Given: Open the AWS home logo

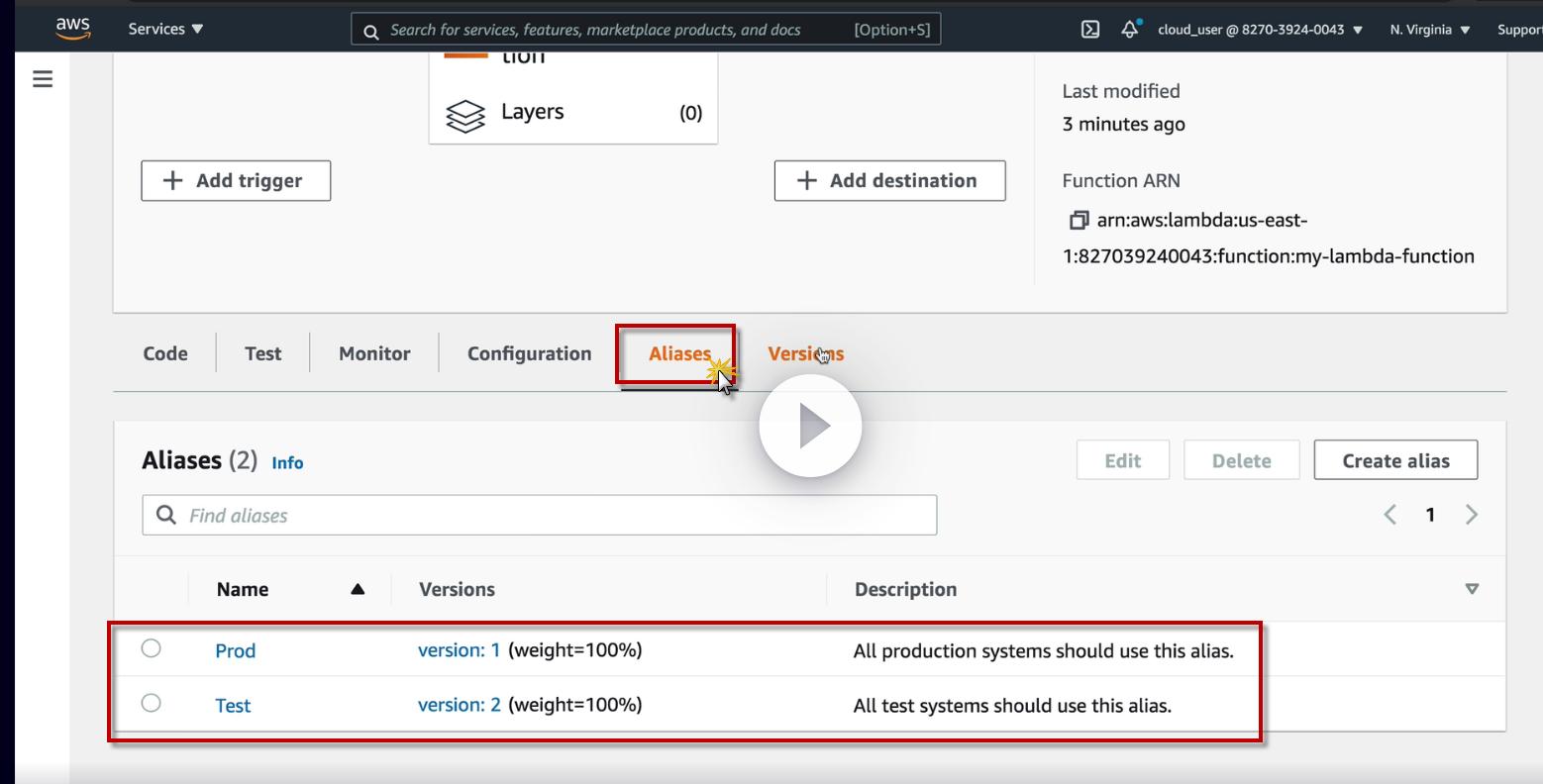Looking at the screenshot, I should point(73,28).
